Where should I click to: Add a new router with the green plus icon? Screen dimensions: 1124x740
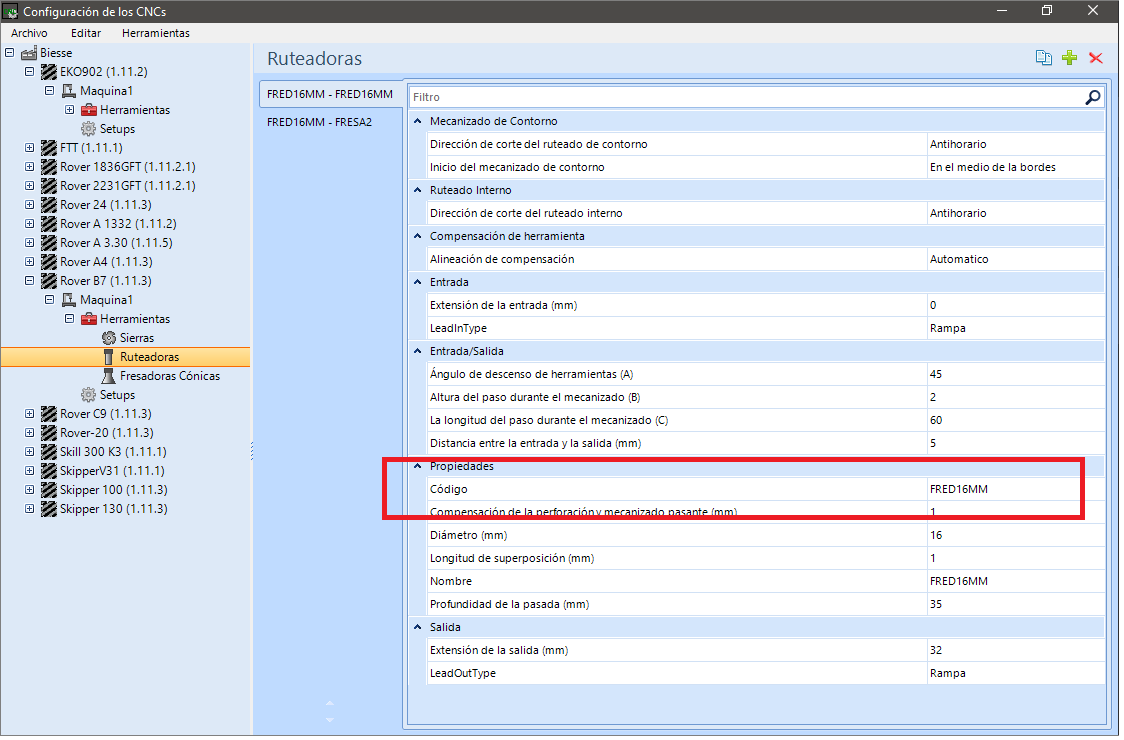(1070, 58)
